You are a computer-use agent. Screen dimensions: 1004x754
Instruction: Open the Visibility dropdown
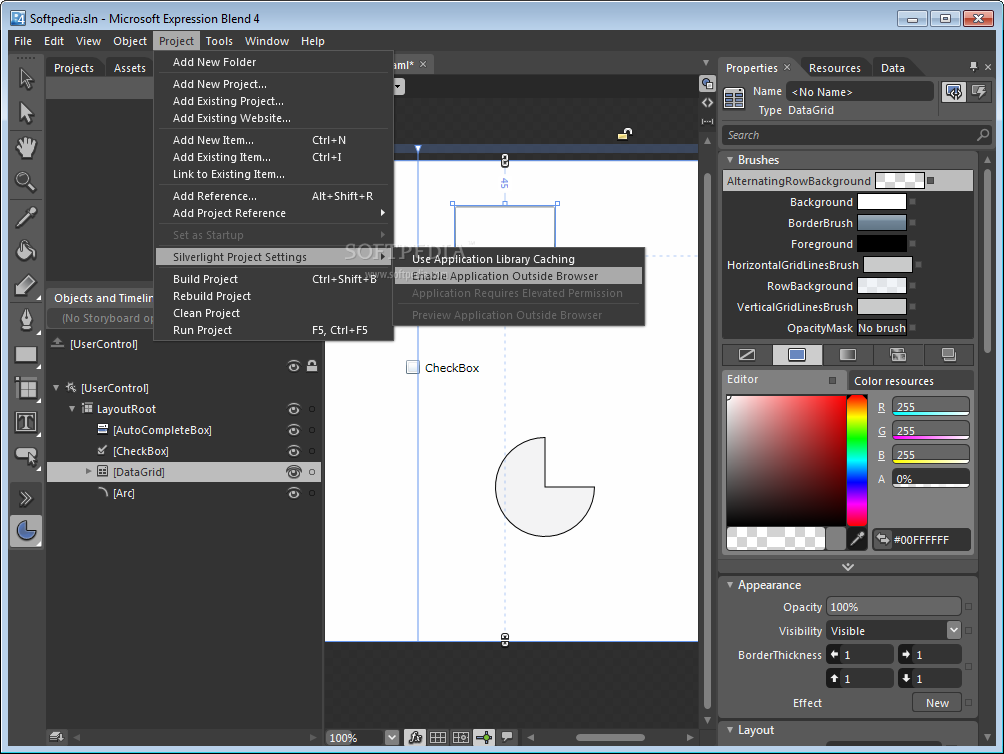[x=953, y=630]
